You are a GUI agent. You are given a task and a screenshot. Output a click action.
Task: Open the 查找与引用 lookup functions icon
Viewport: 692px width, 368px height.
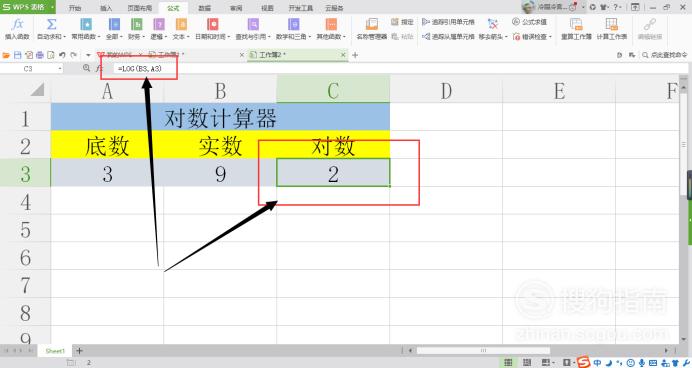coord(253,25)
